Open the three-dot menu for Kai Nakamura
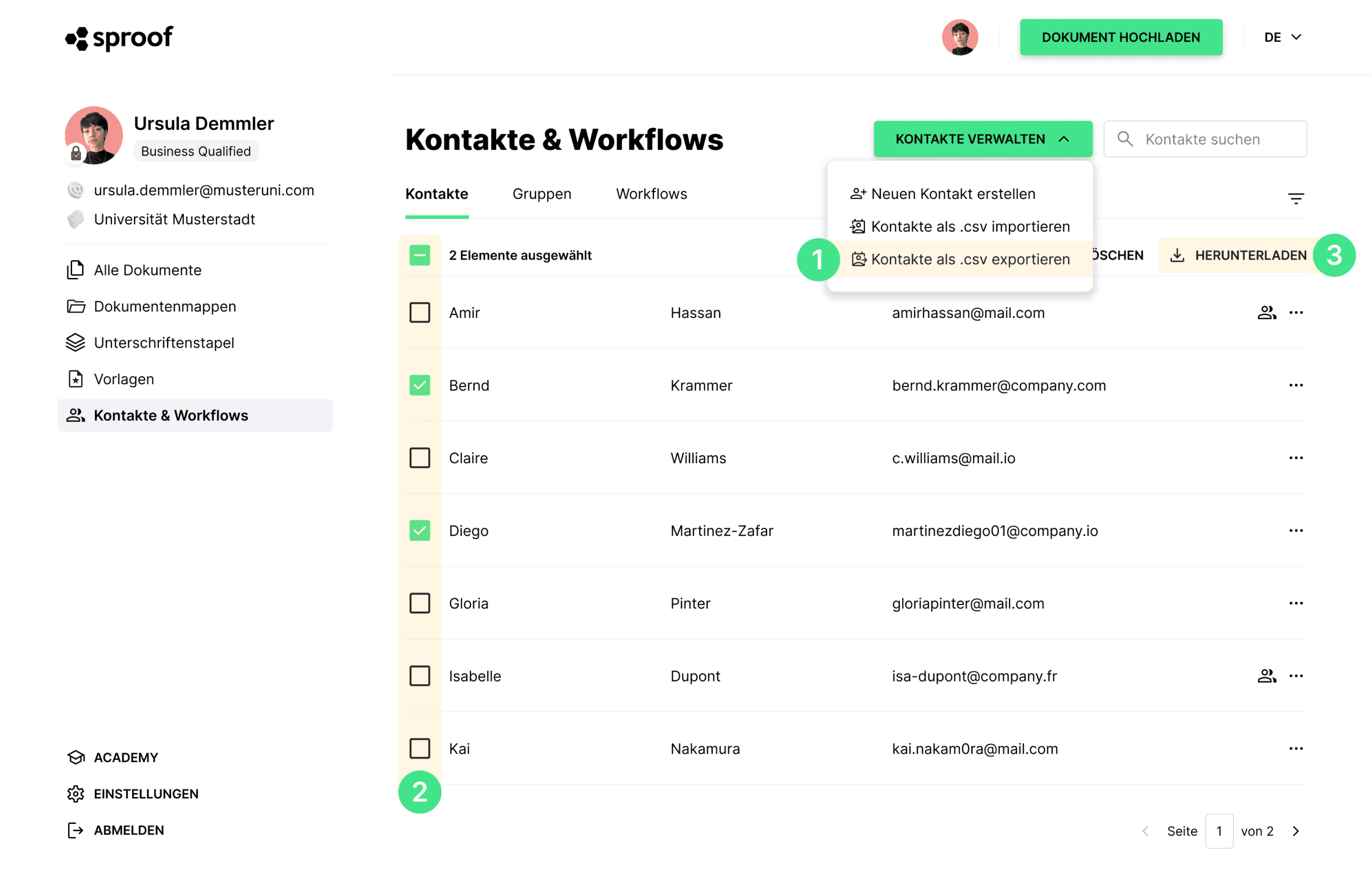The width and height of the screenshot is (1372, 892). tap(1296, 748)
